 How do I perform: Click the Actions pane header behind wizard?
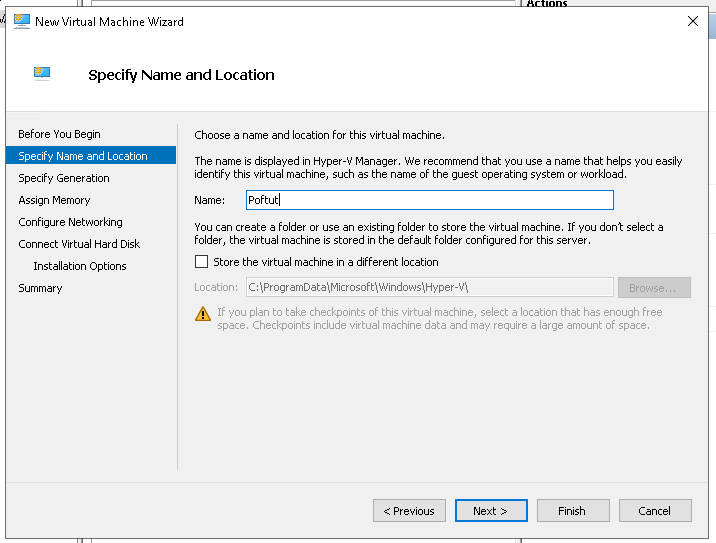point(547,4)
